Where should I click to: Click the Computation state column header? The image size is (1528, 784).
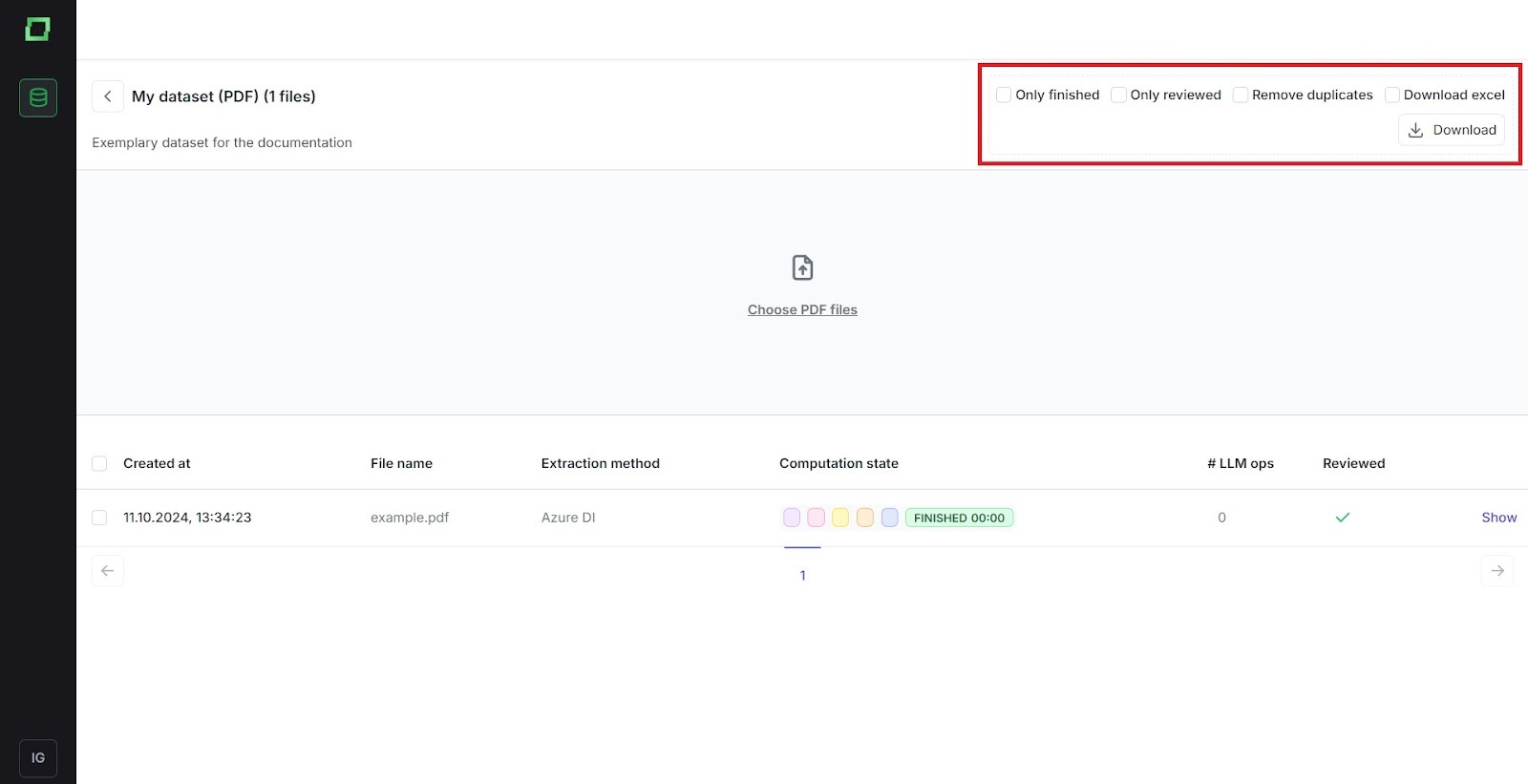[838, 463]
